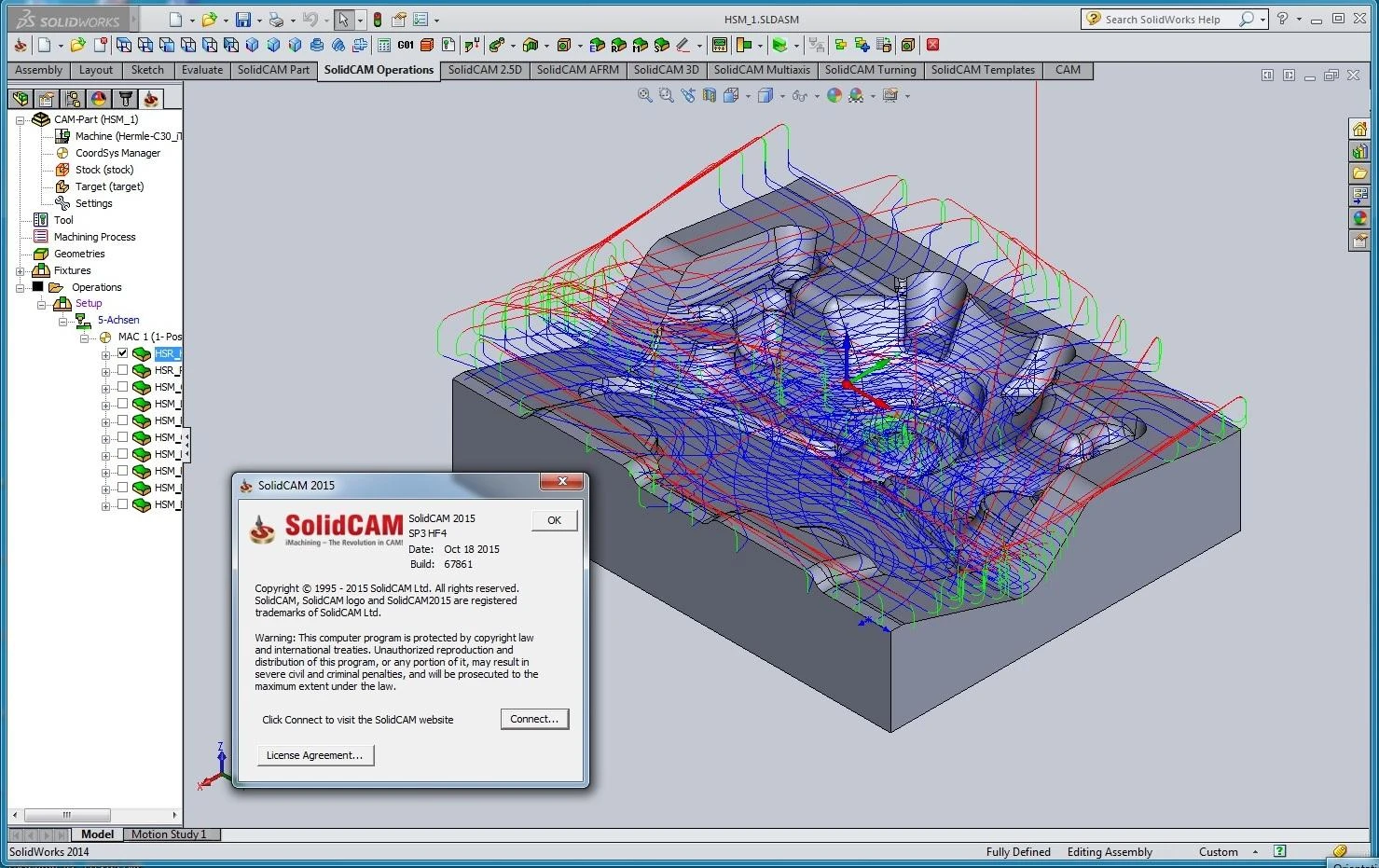This screenshot has width=1379, height=868.
Task: Click the Section View icon
Action: 710,95
